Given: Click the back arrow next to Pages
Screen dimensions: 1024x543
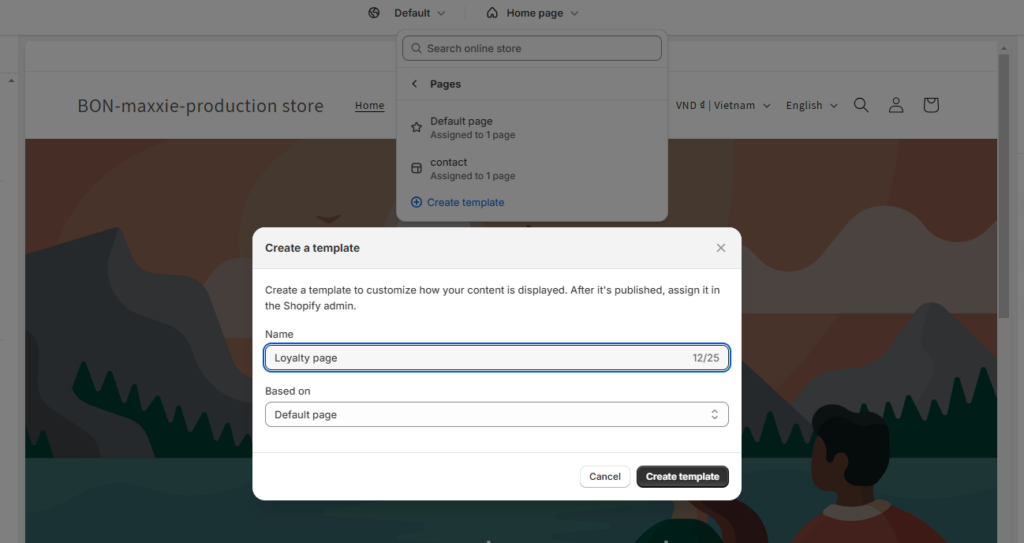Looking at the screenshot, I should [415, 84].
